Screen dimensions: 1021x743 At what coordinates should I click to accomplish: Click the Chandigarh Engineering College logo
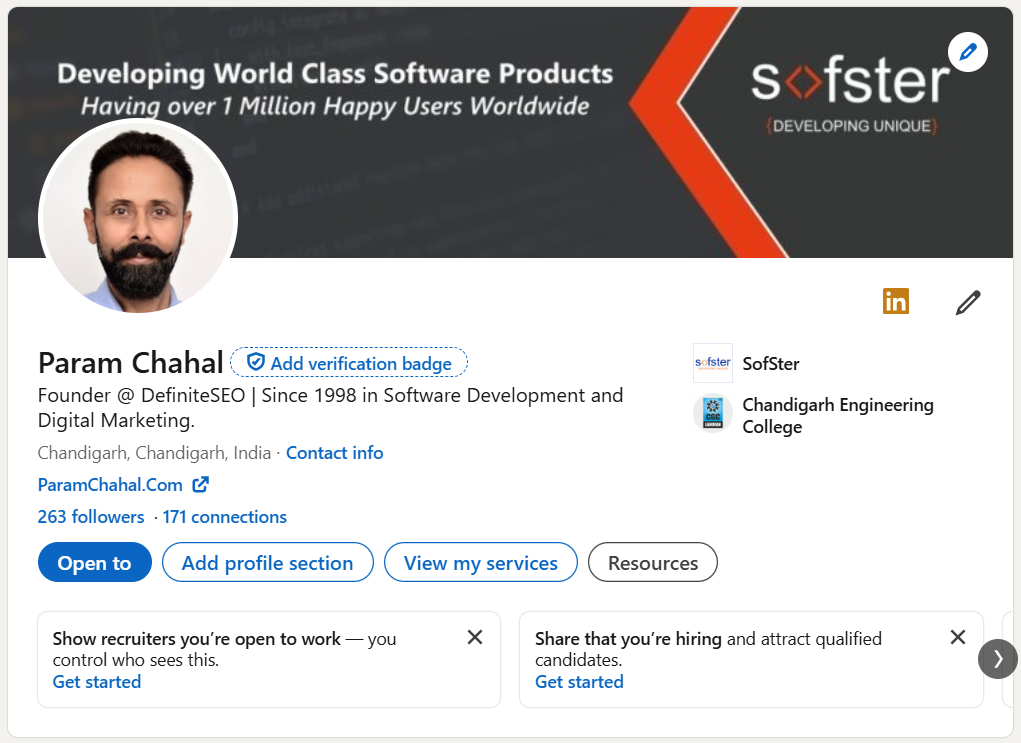pos(712,413)
